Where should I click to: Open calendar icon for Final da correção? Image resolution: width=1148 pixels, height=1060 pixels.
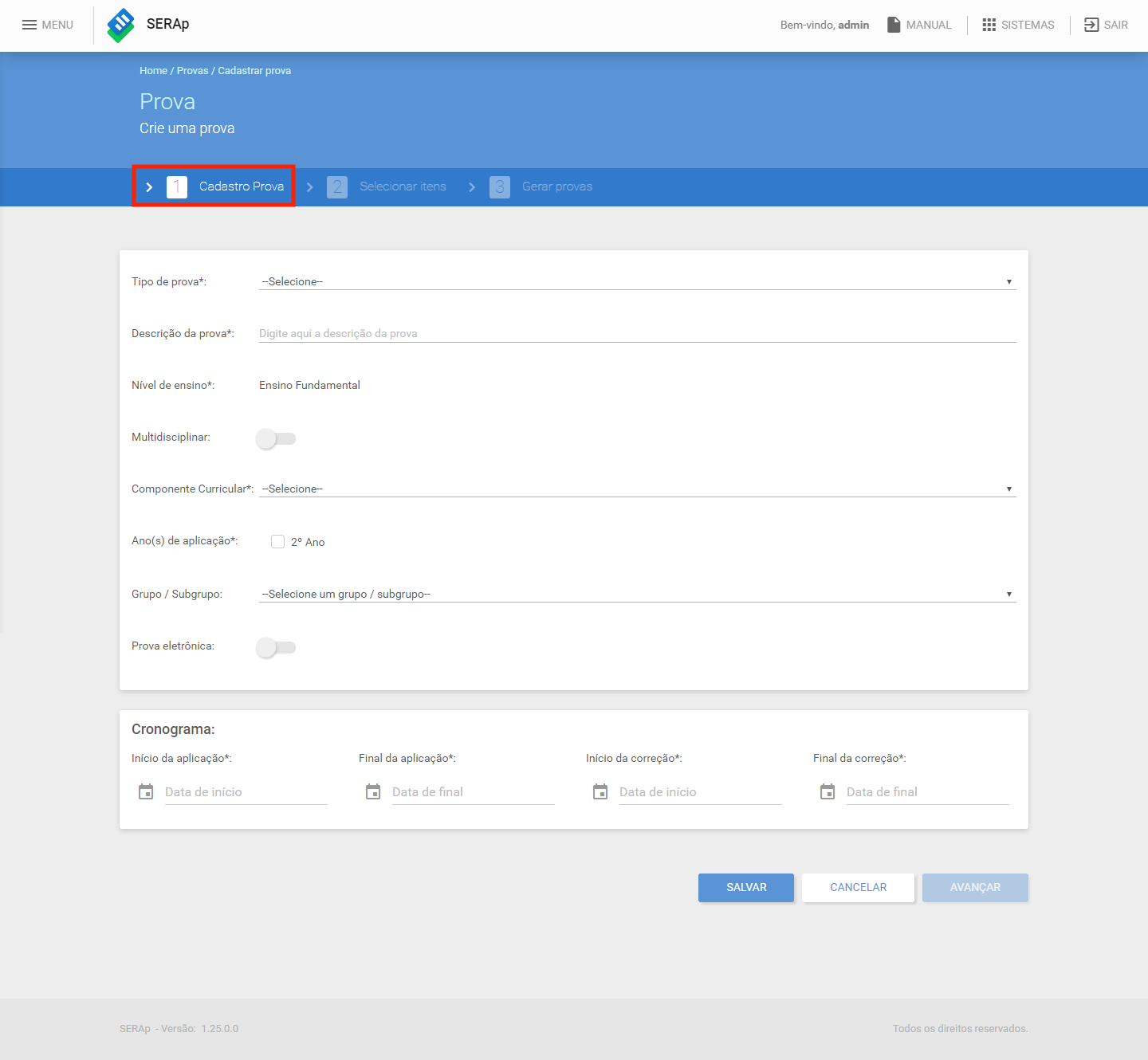coord(828,791)
